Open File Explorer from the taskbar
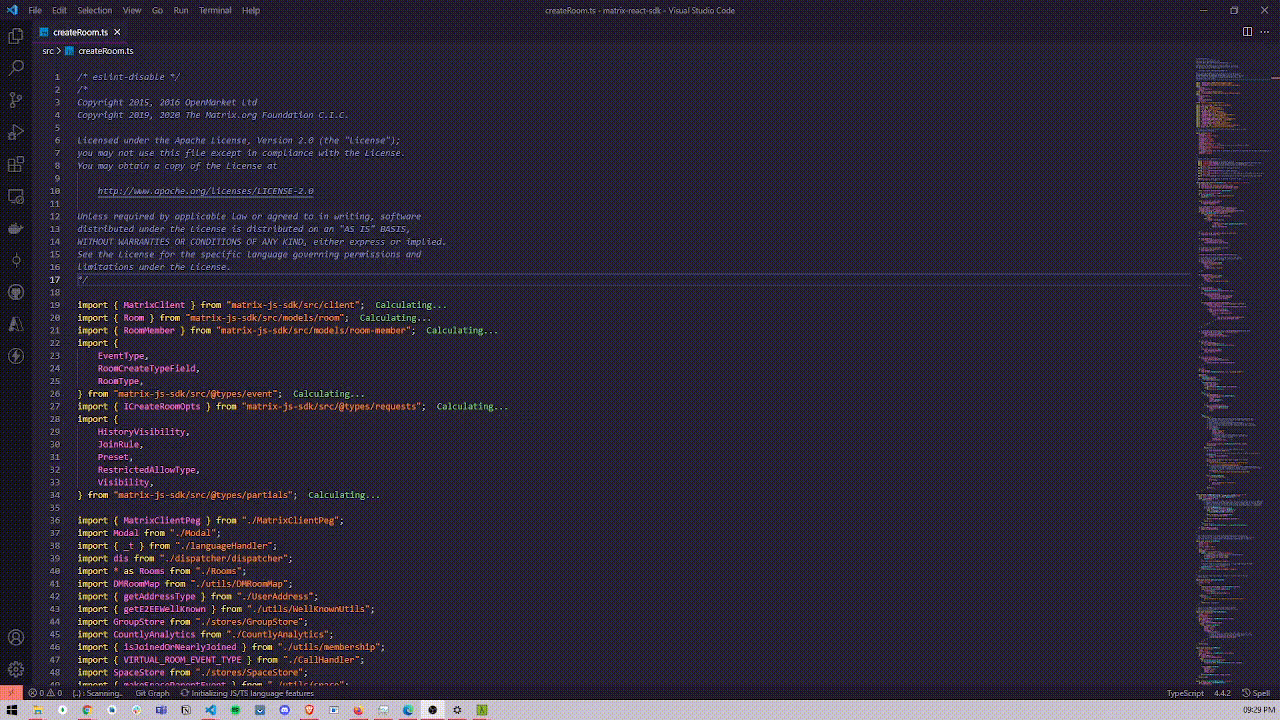This screenshot has width=1280, height=720. (37, 710)
